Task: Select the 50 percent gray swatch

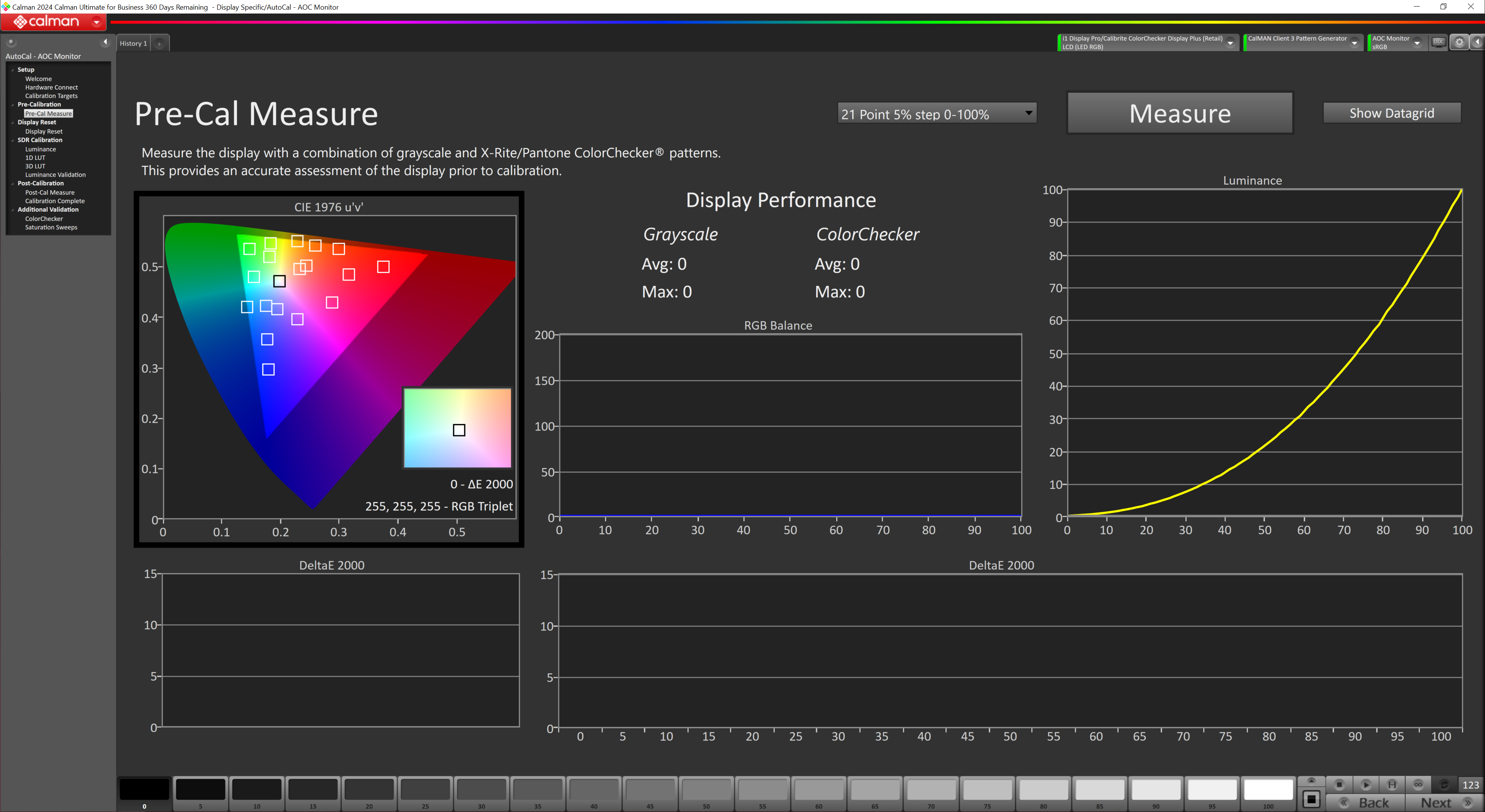Action: pos(706,790)
